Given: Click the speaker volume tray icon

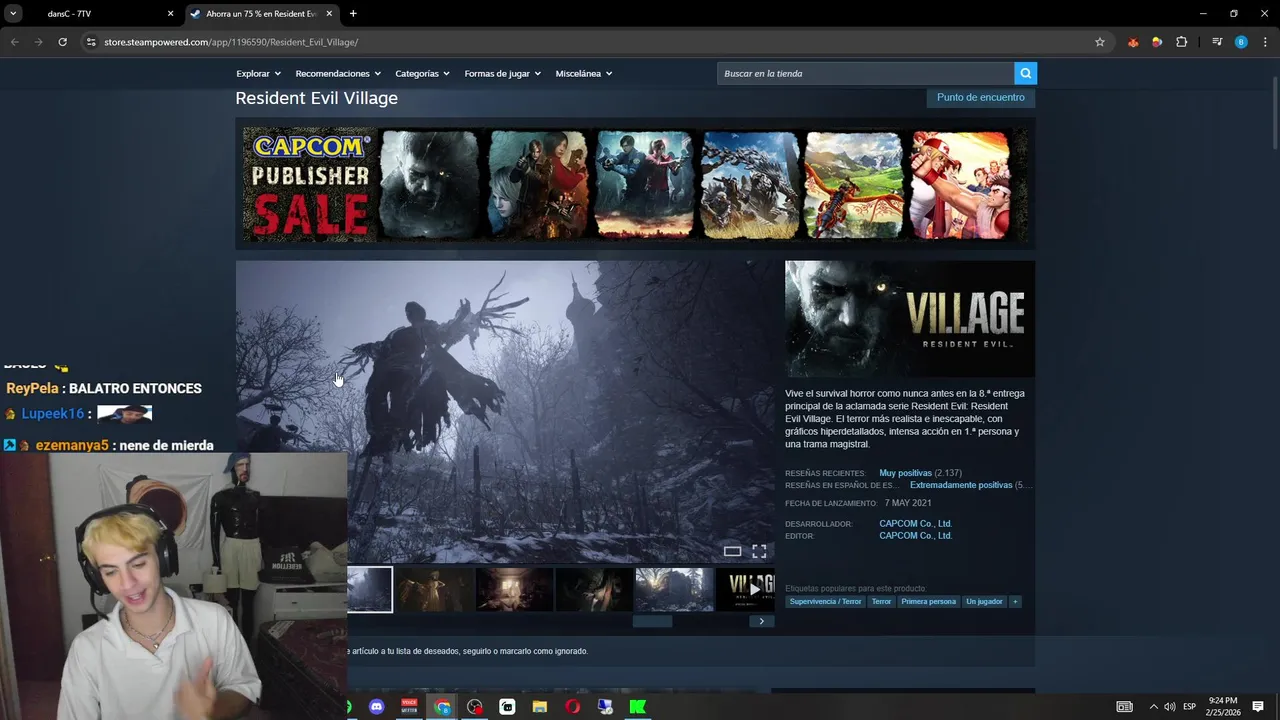Looking at the screenshot, I should point(1170,707).
